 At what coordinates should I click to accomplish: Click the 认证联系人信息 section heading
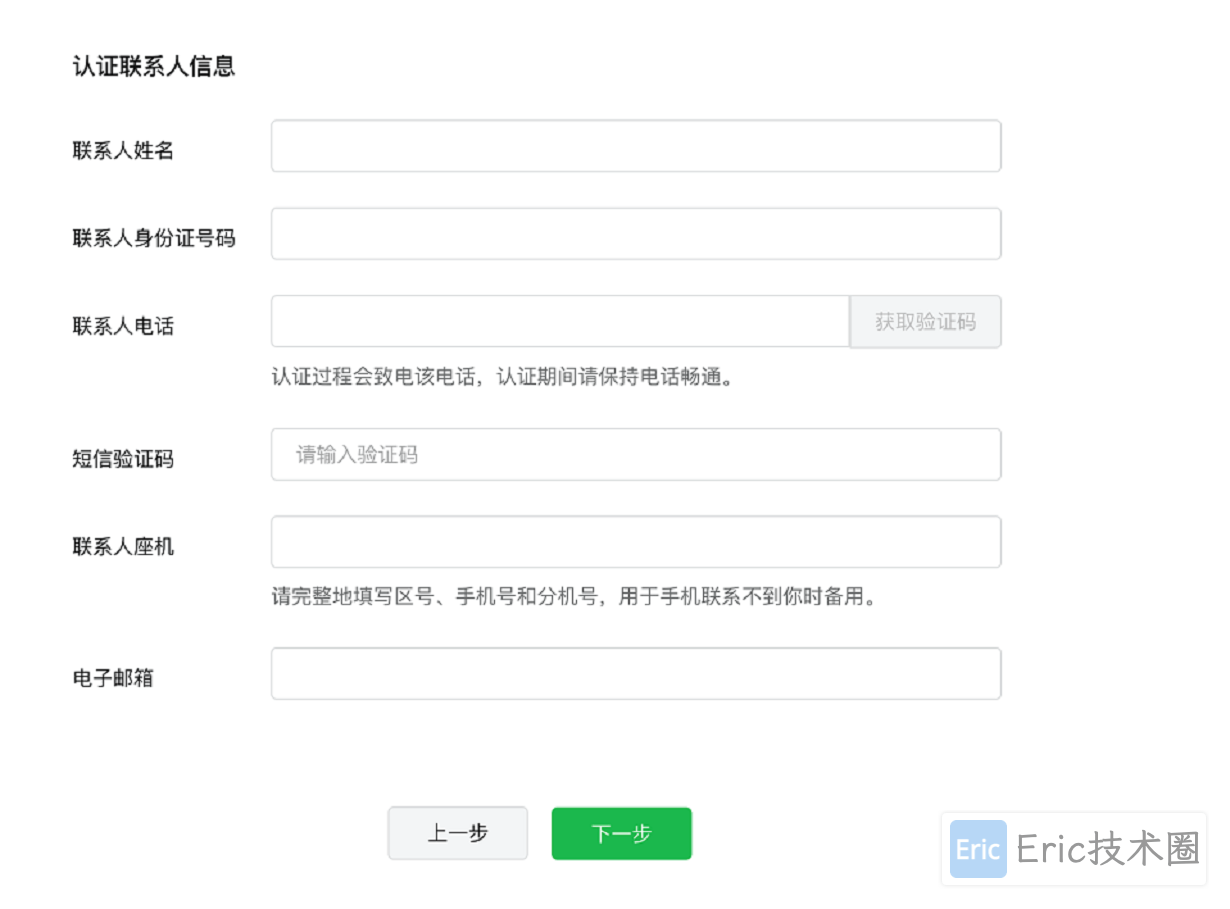pos(153,67)
